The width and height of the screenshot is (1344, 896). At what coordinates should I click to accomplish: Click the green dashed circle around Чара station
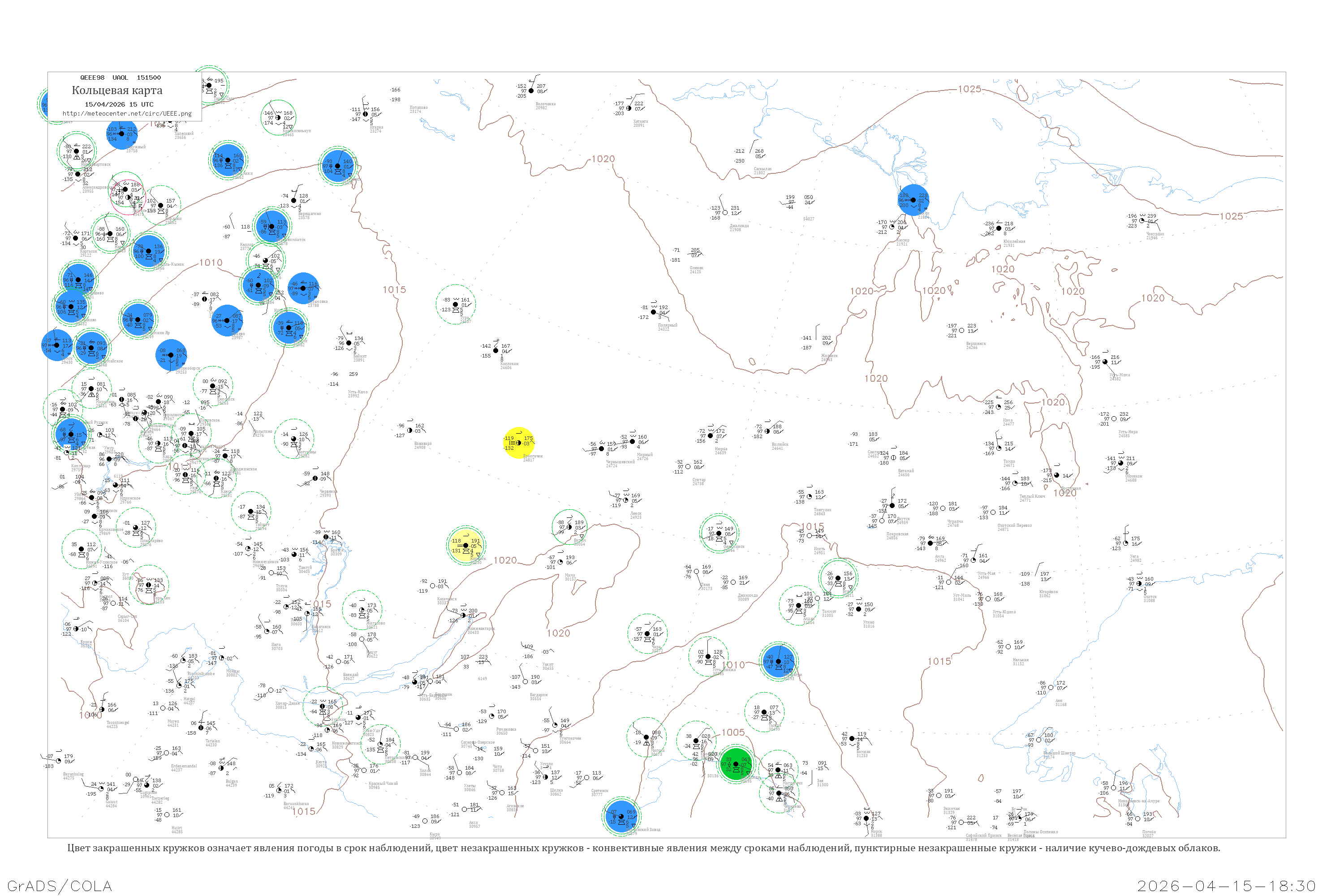click(x=647, y=633)
